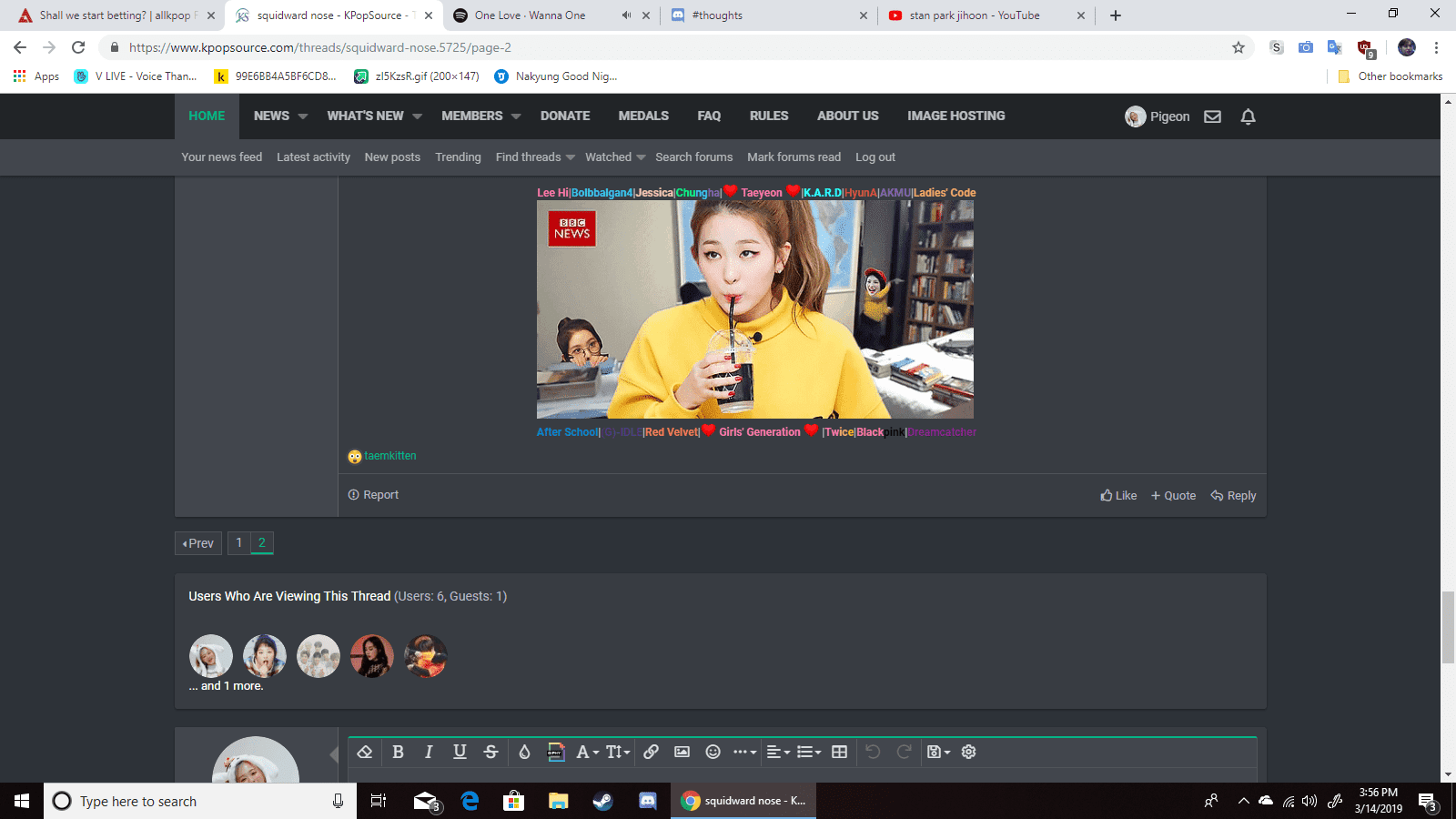The image size is (1456, 819).
Task: Like the post
Action: (x=1118, y=495)
